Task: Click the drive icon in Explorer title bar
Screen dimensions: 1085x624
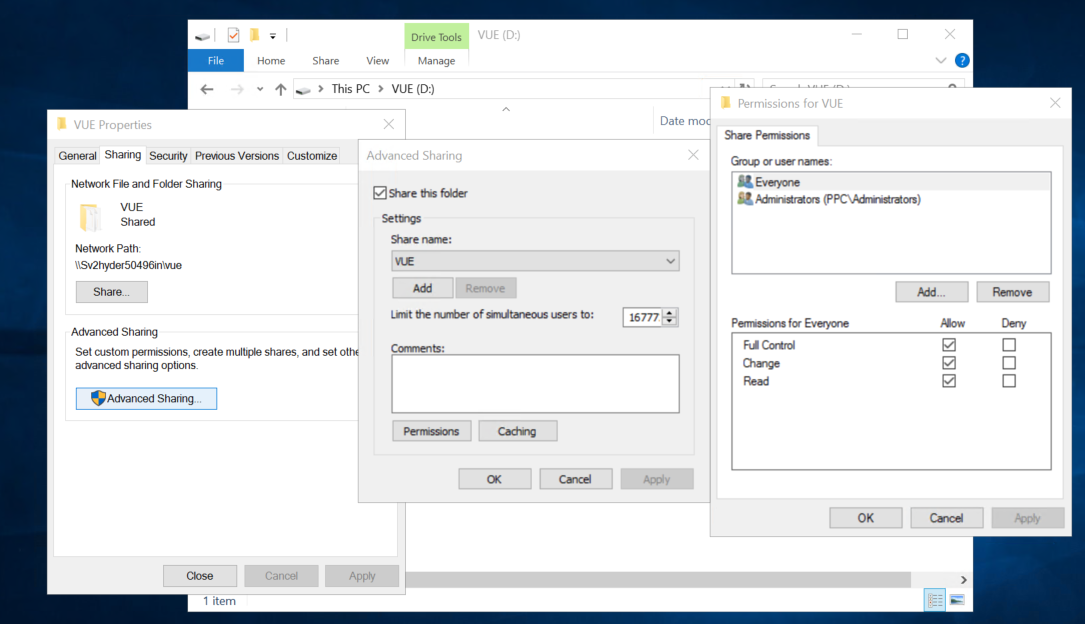Action: pyautogui.click(x=202, y=36)
